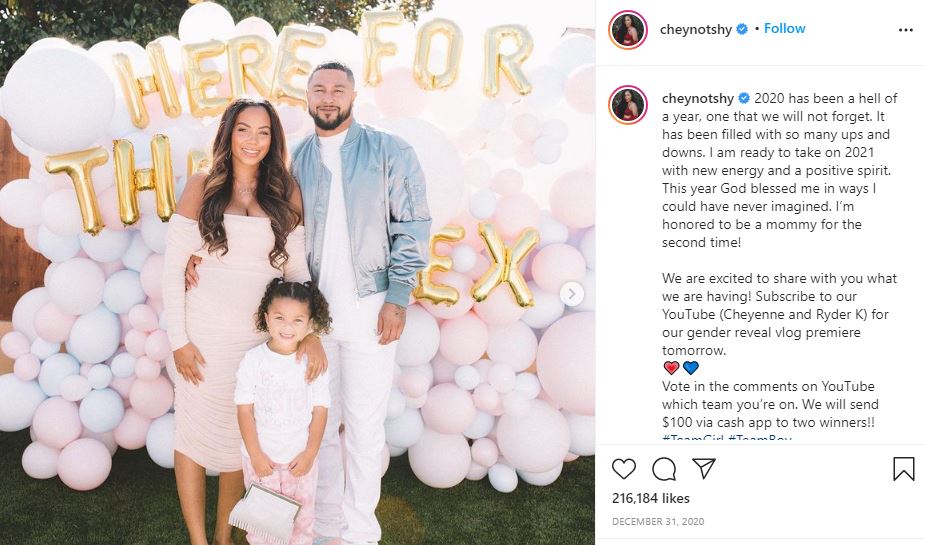Open the December 31, 2020 timestamp link

pos(658,521)
